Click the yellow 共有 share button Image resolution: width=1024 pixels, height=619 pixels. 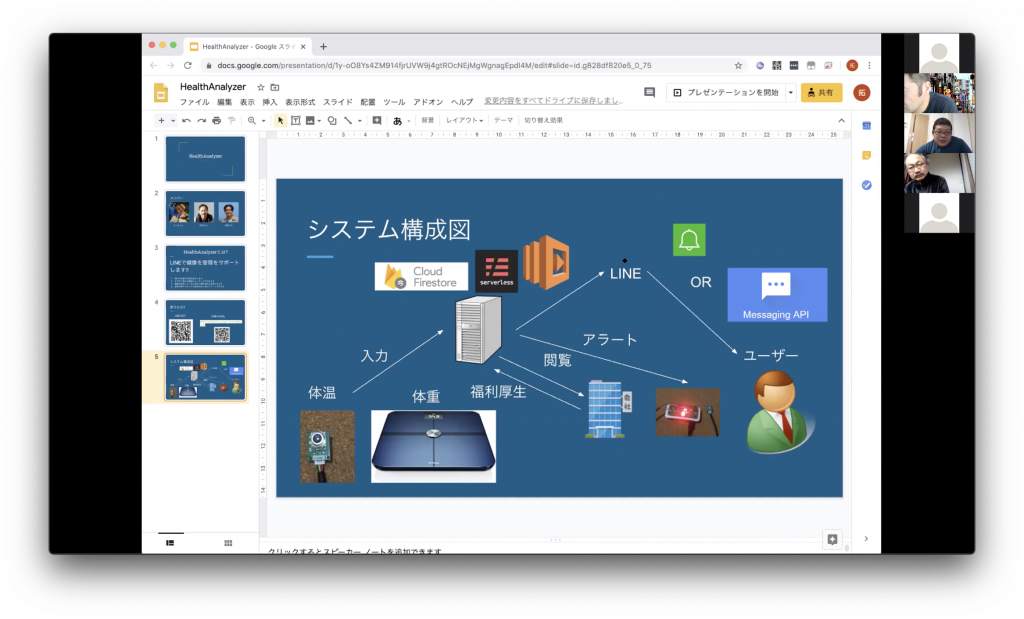pyautogui.click(x=821, y=93)
